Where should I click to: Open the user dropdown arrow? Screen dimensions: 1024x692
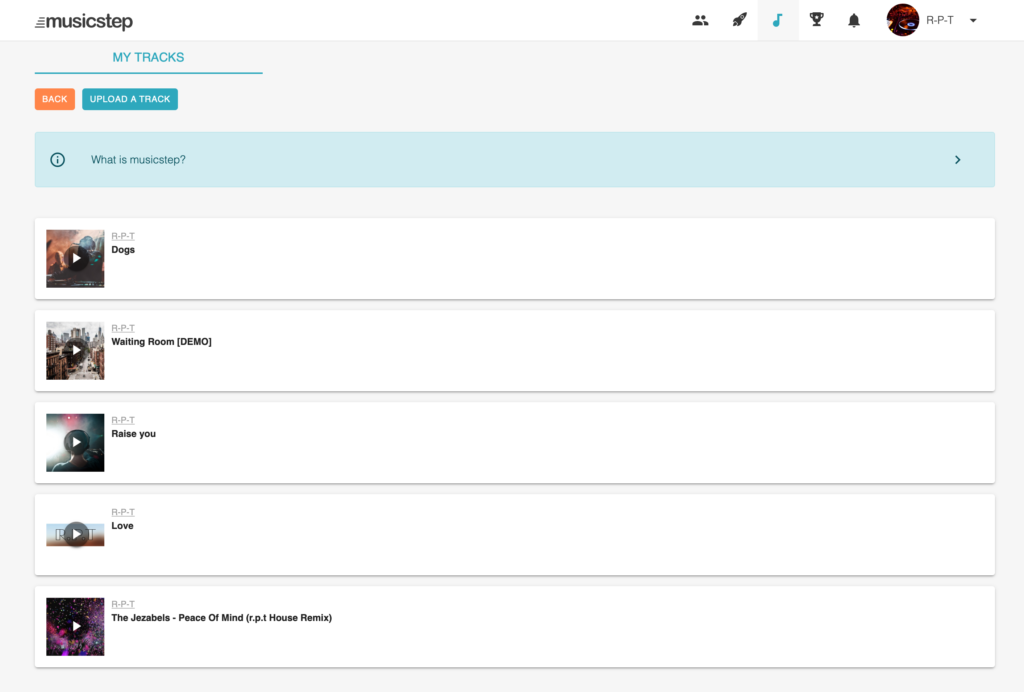(x=973, y=20)
